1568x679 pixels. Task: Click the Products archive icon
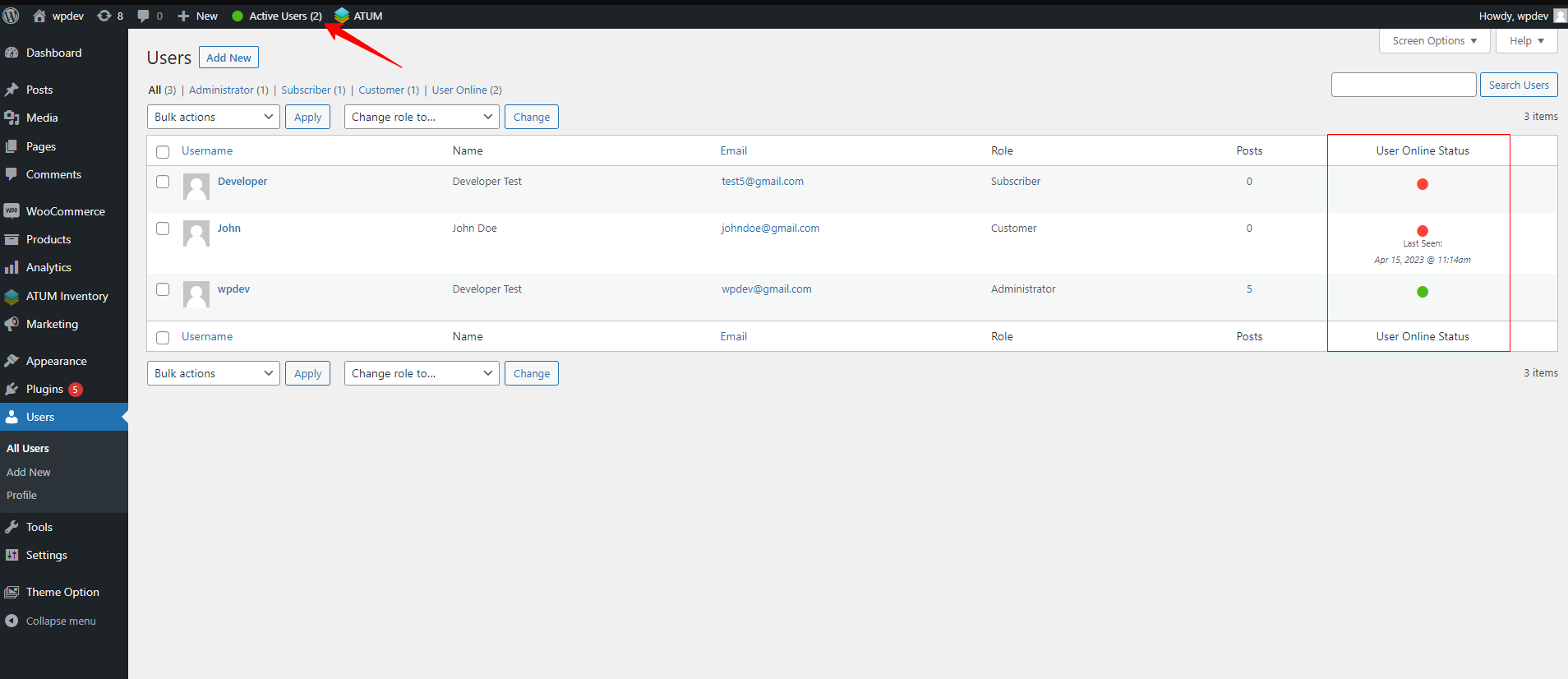click(12, 239)
